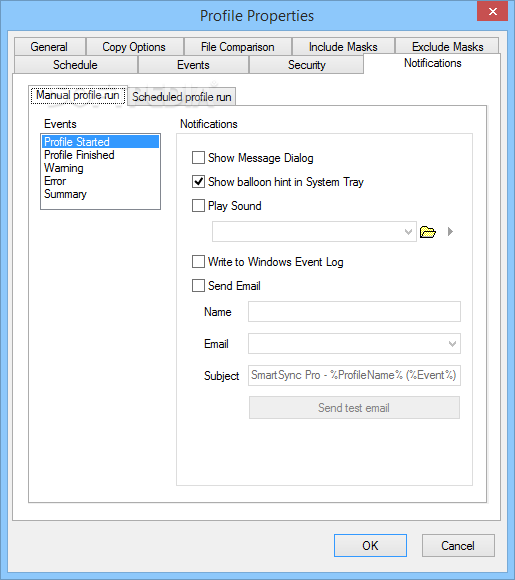Select the Include Masks tab

pos(343,47)
